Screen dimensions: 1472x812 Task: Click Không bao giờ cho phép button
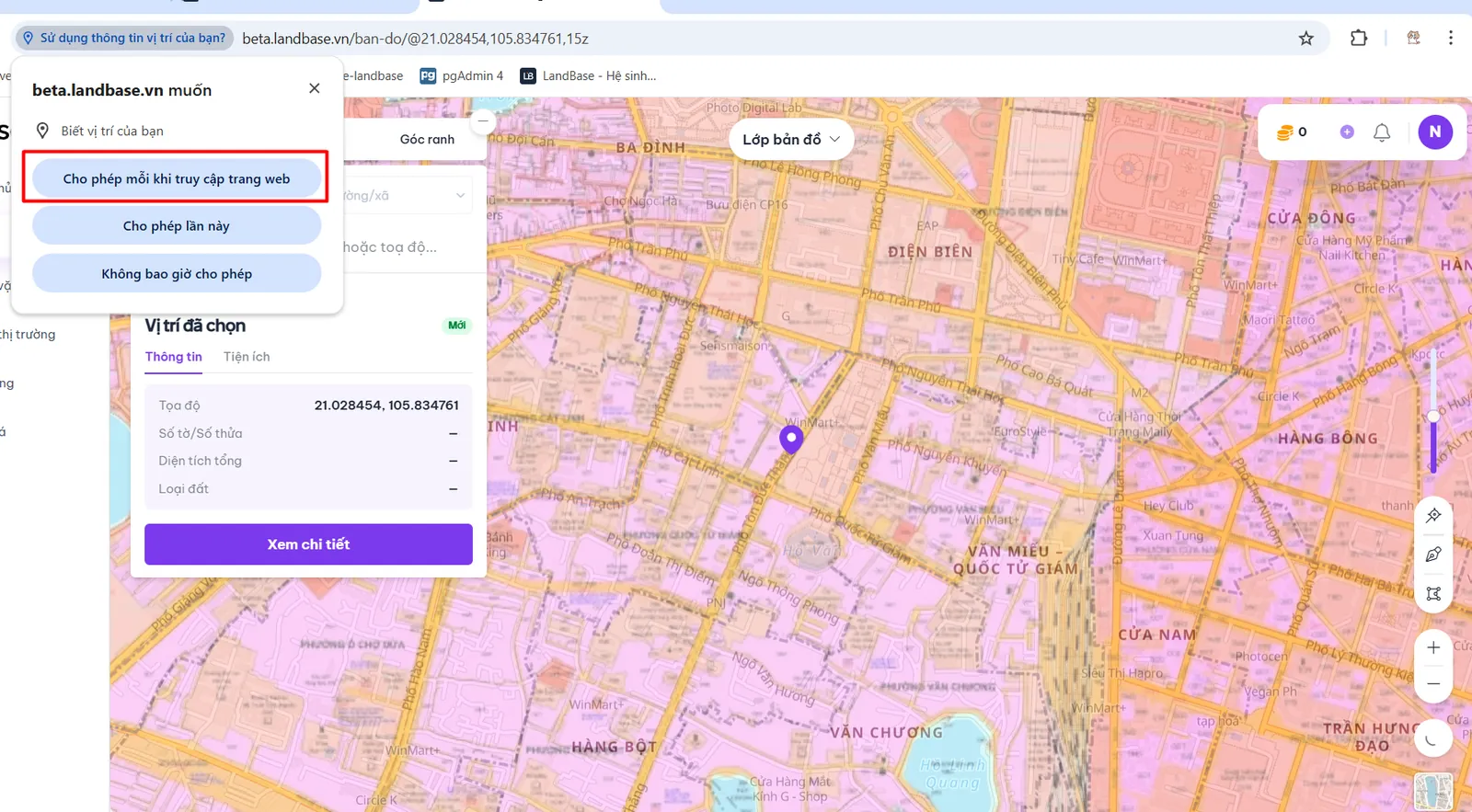point(177,273)
